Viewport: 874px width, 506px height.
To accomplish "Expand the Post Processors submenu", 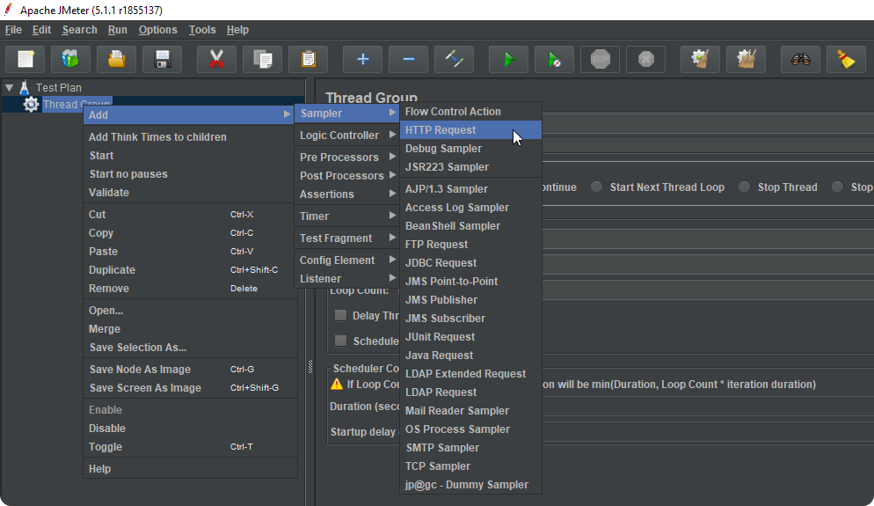I will [347, 176].
